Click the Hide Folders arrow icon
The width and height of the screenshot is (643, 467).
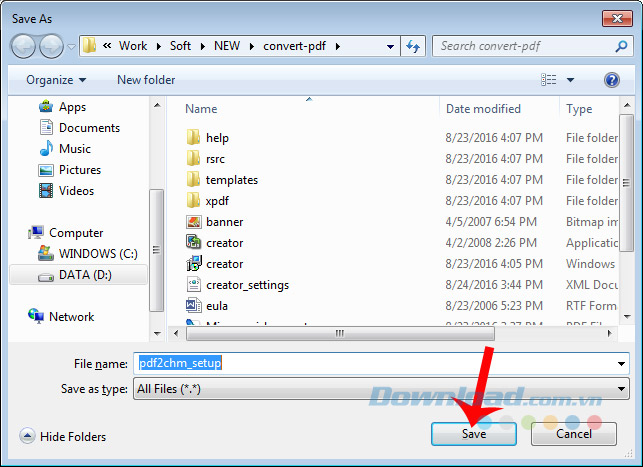tap(27, 436)
